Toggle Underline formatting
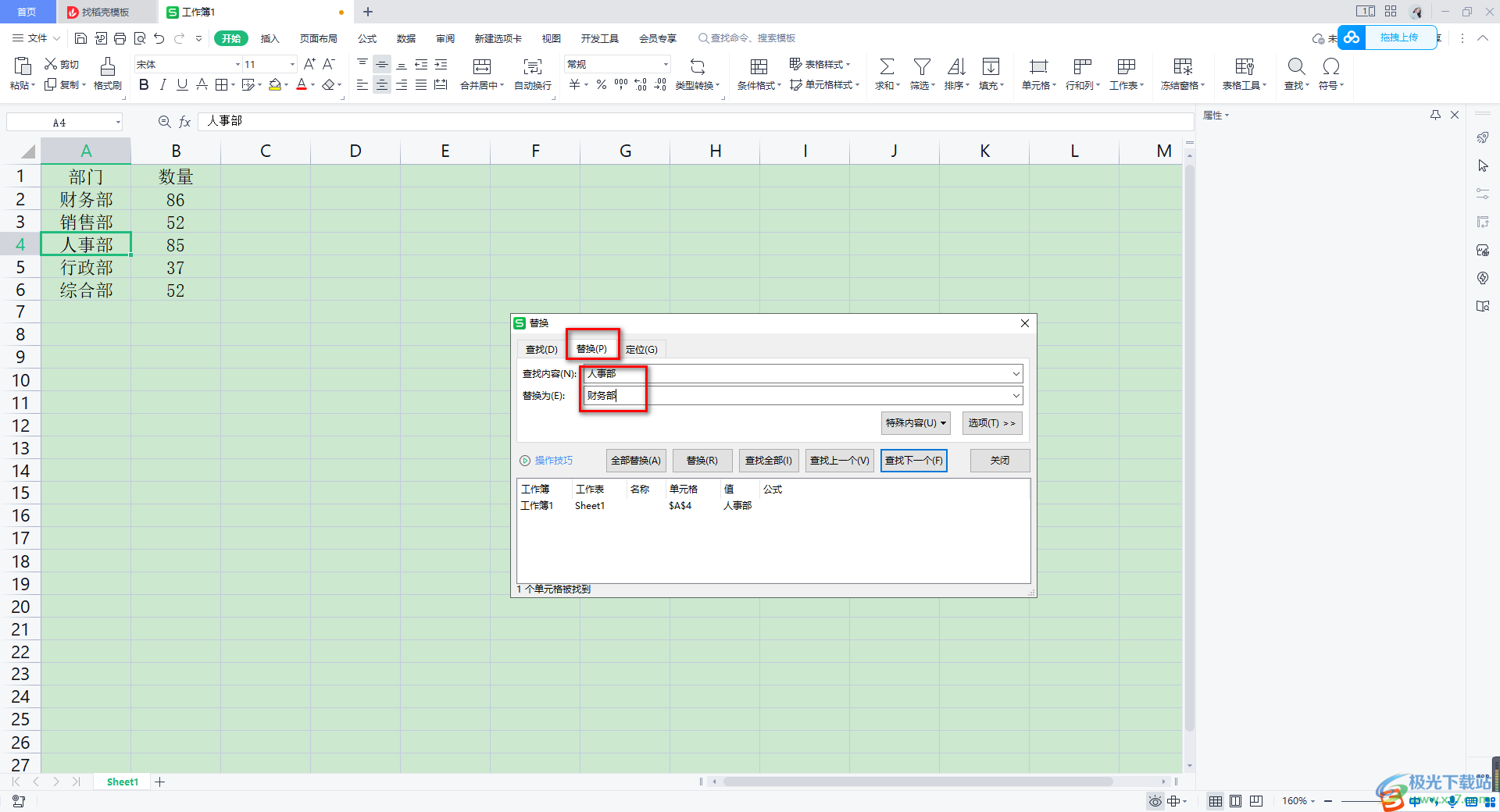The image size is (1500, 812). click(182, 84)
